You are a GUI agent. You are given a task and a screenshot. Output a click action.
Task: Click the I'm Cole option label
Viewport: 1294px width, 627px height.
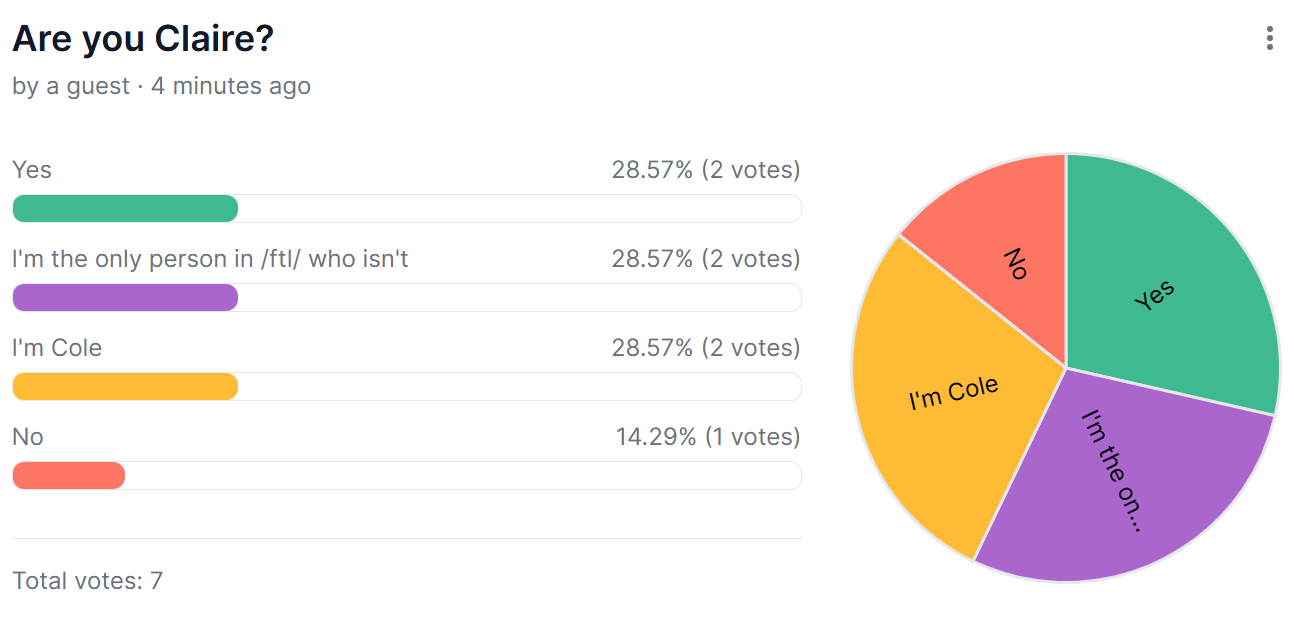click(57, 348)
